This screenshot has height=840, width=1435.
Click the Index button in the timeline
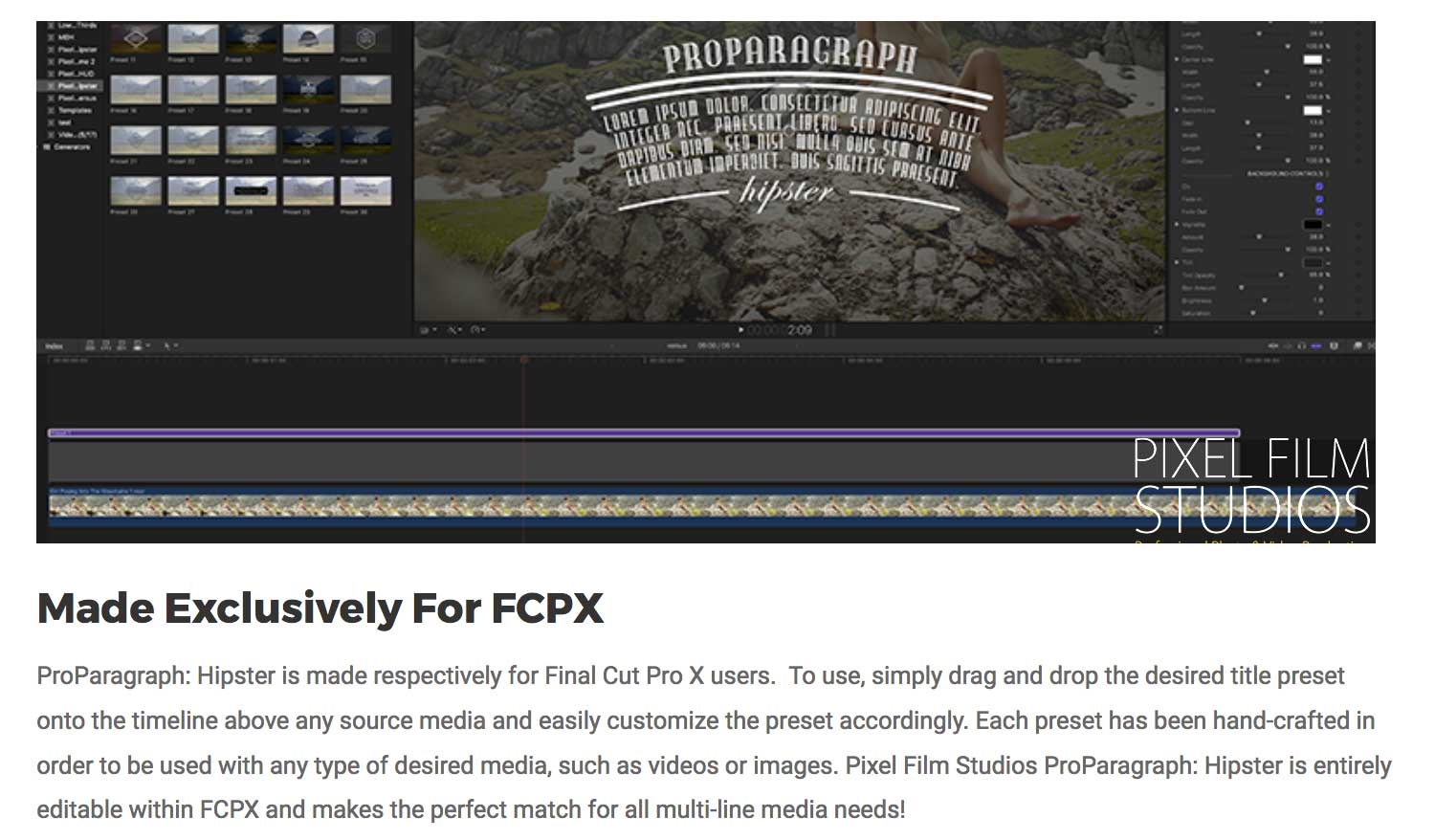[55, 345]
